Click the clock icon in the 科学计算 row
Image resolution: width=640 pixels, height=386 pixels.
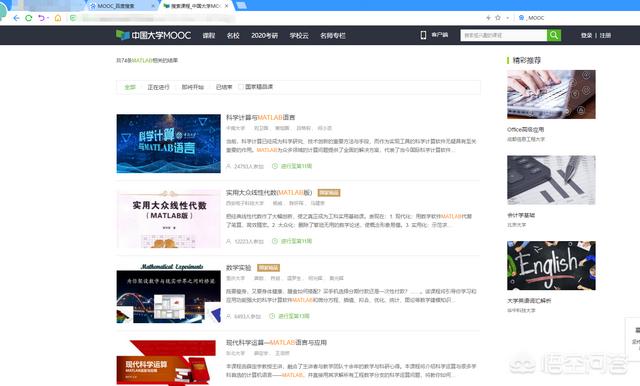coord(275,166)
